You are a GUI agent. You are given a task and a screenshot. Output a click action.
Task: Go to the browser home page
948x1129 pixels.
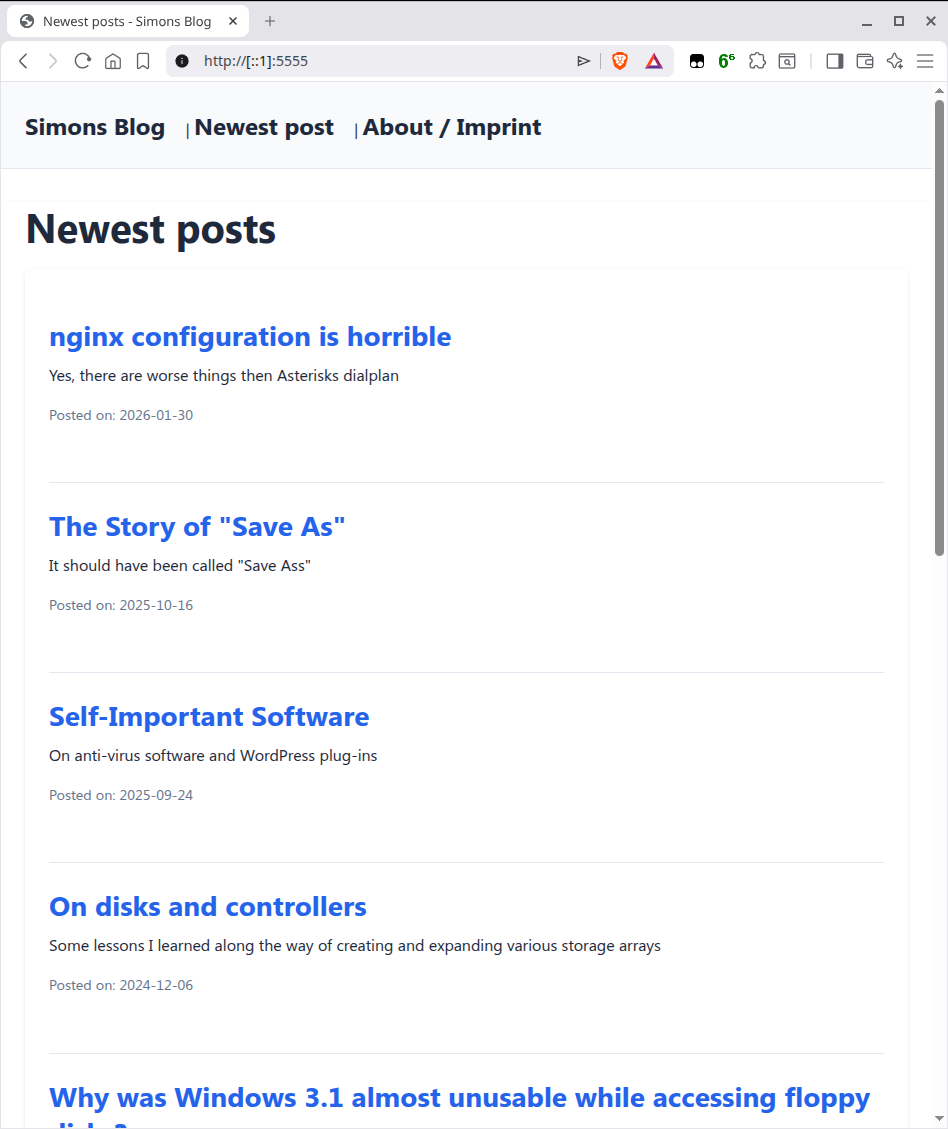(x=113, y=61)
